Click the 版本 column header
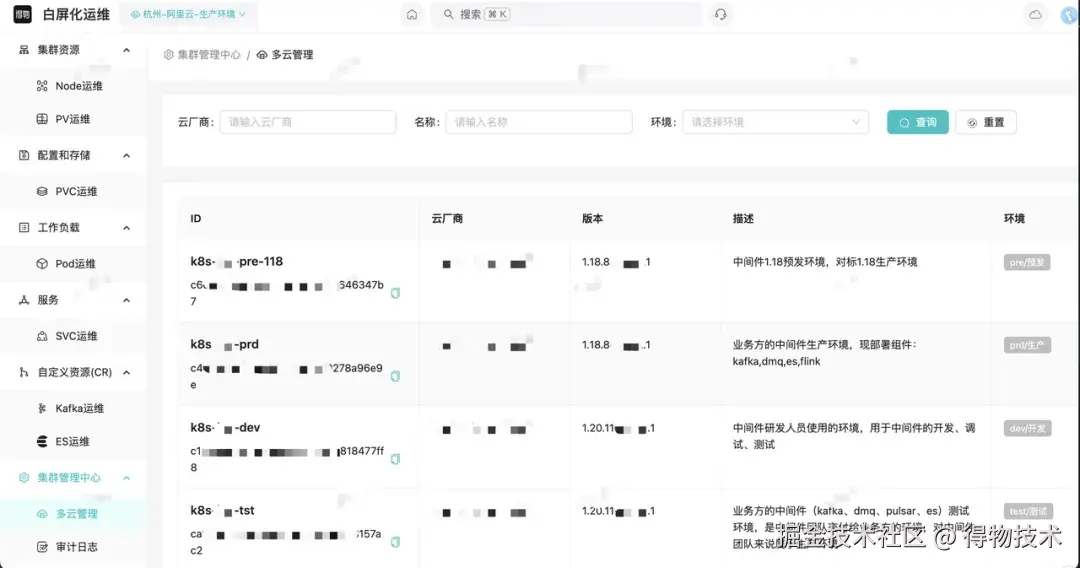The image size is (1080, 568). 592,218
